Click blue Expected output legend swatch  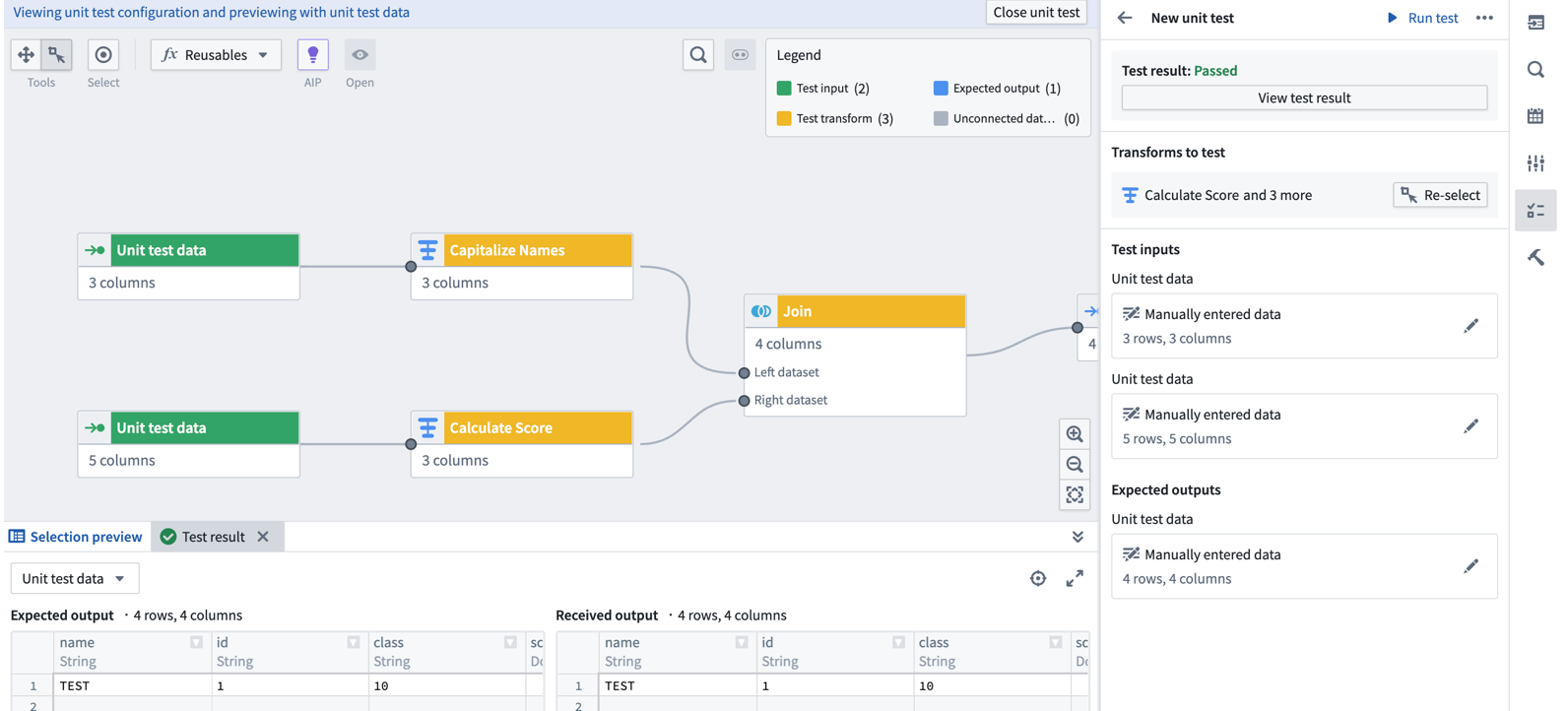pyautogui.click(x=941, y=88)
